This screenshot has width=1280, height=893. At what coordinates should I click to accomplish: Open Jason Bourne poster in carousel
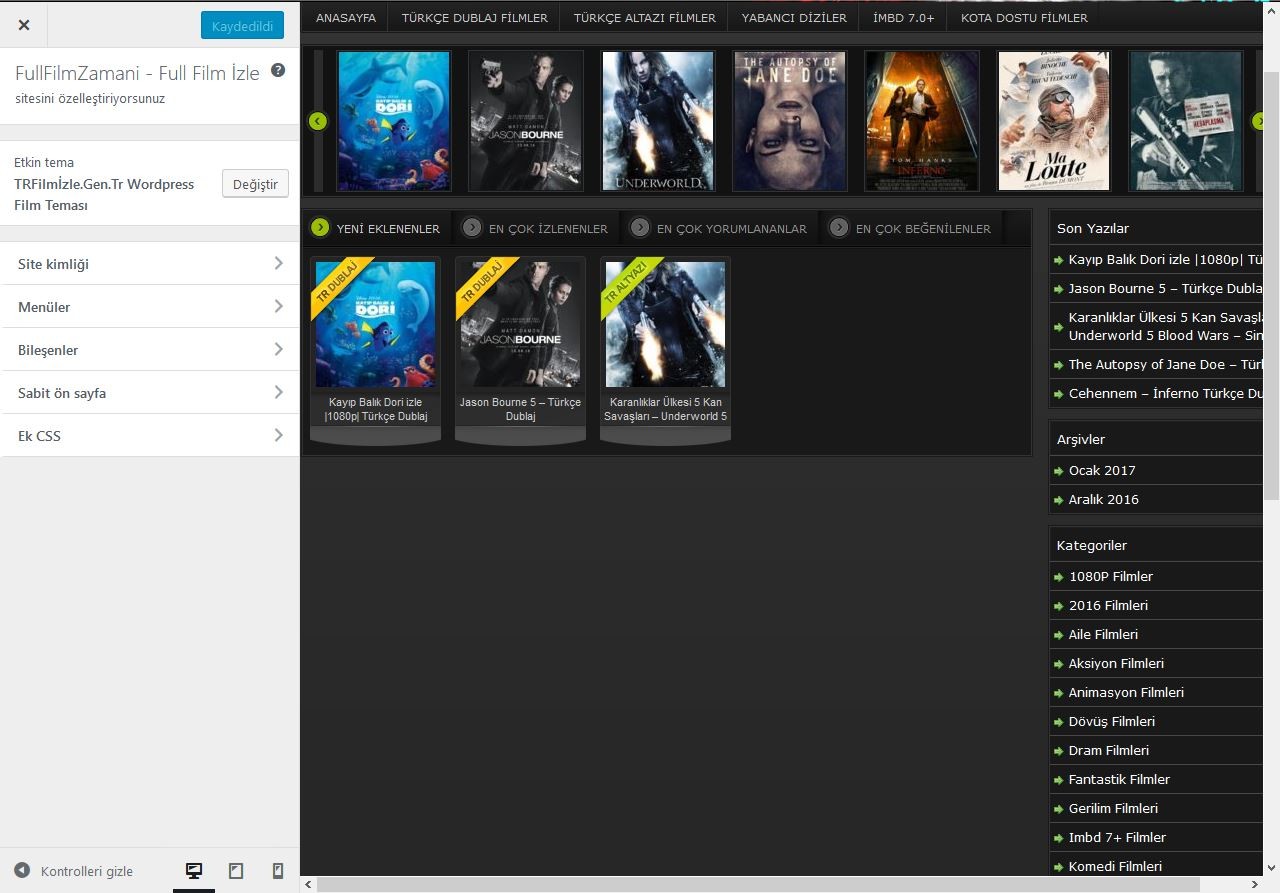point(526,121)
